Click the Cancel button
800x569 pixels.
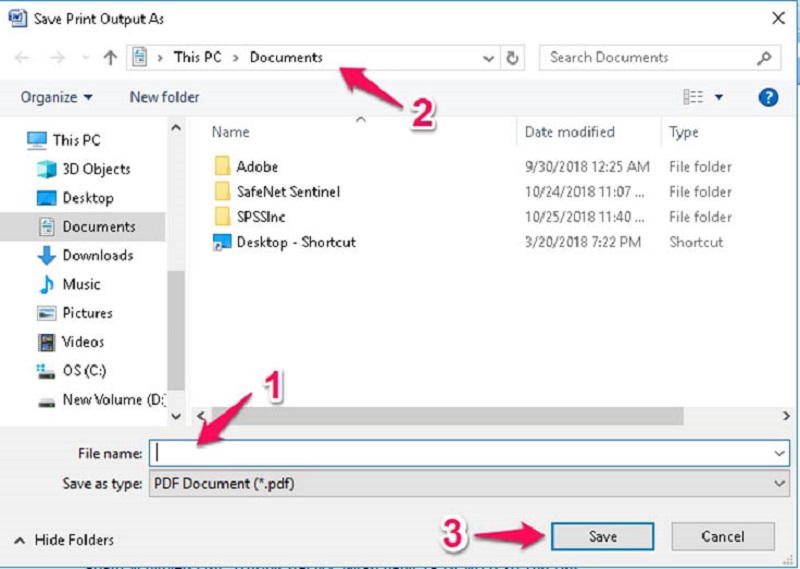tap(723, 536)
